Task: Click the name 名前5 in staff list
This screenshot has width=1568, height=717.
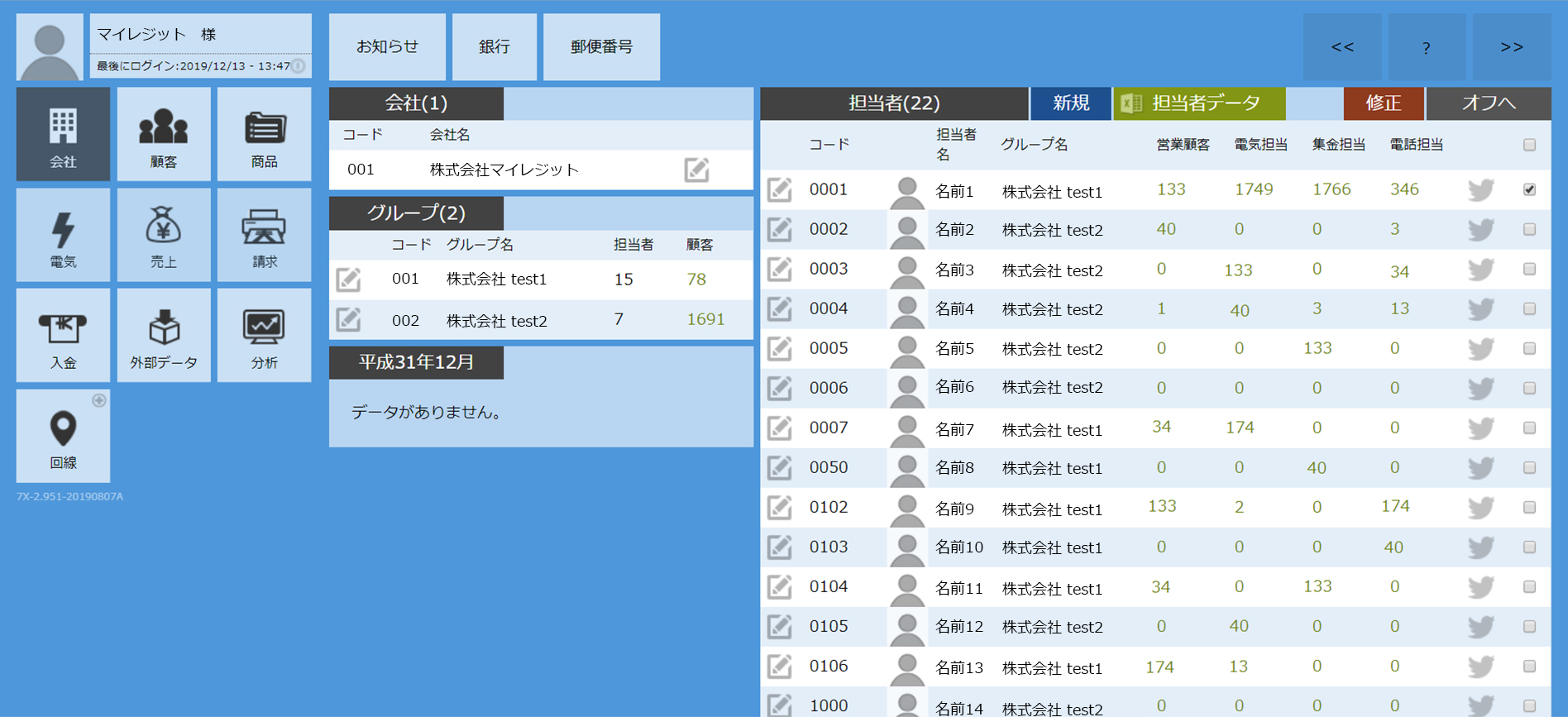Action: [954, 349]
